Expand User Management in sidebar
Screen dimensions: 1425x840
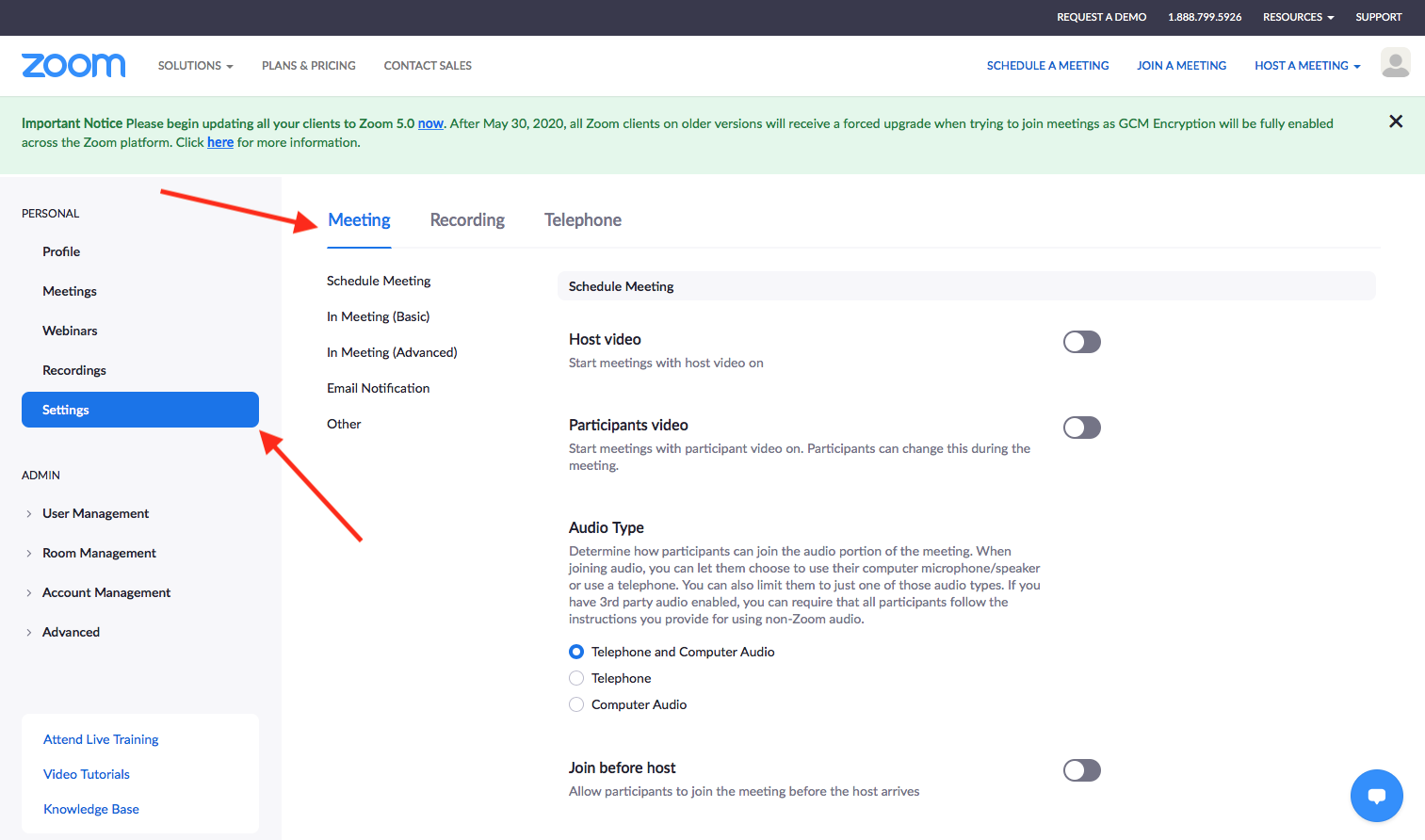29,513
